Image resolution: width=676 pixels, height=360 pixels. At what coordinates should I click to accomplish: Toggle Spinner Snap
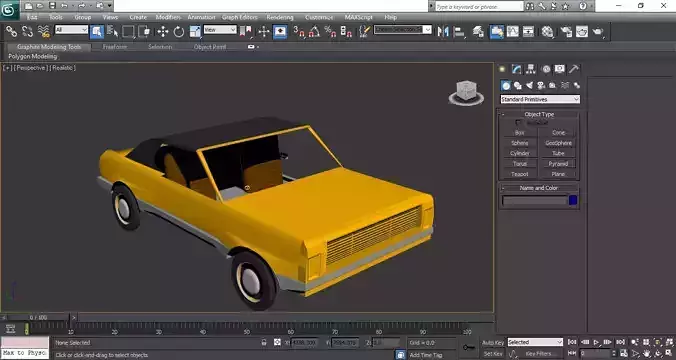click(x=346, y=31)
